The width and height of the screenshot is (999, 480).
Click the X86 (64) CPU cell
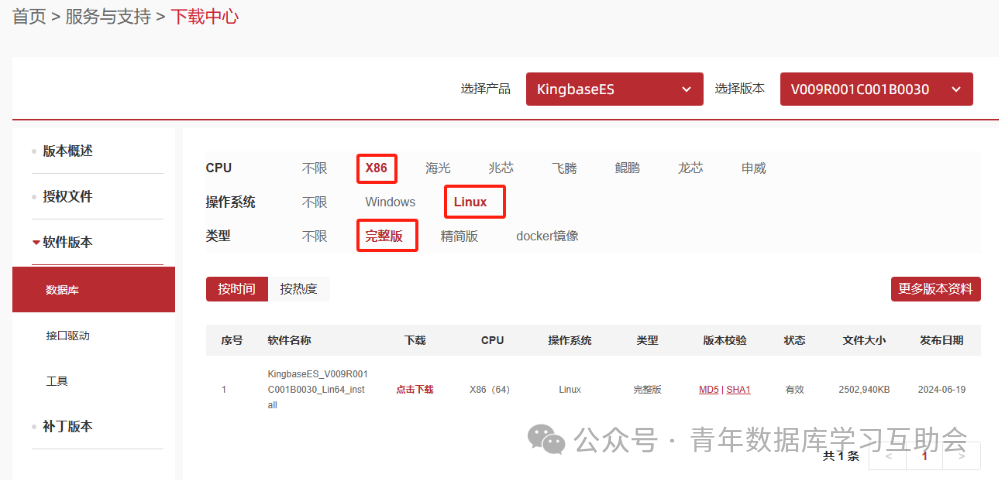[x=489, y=389]
